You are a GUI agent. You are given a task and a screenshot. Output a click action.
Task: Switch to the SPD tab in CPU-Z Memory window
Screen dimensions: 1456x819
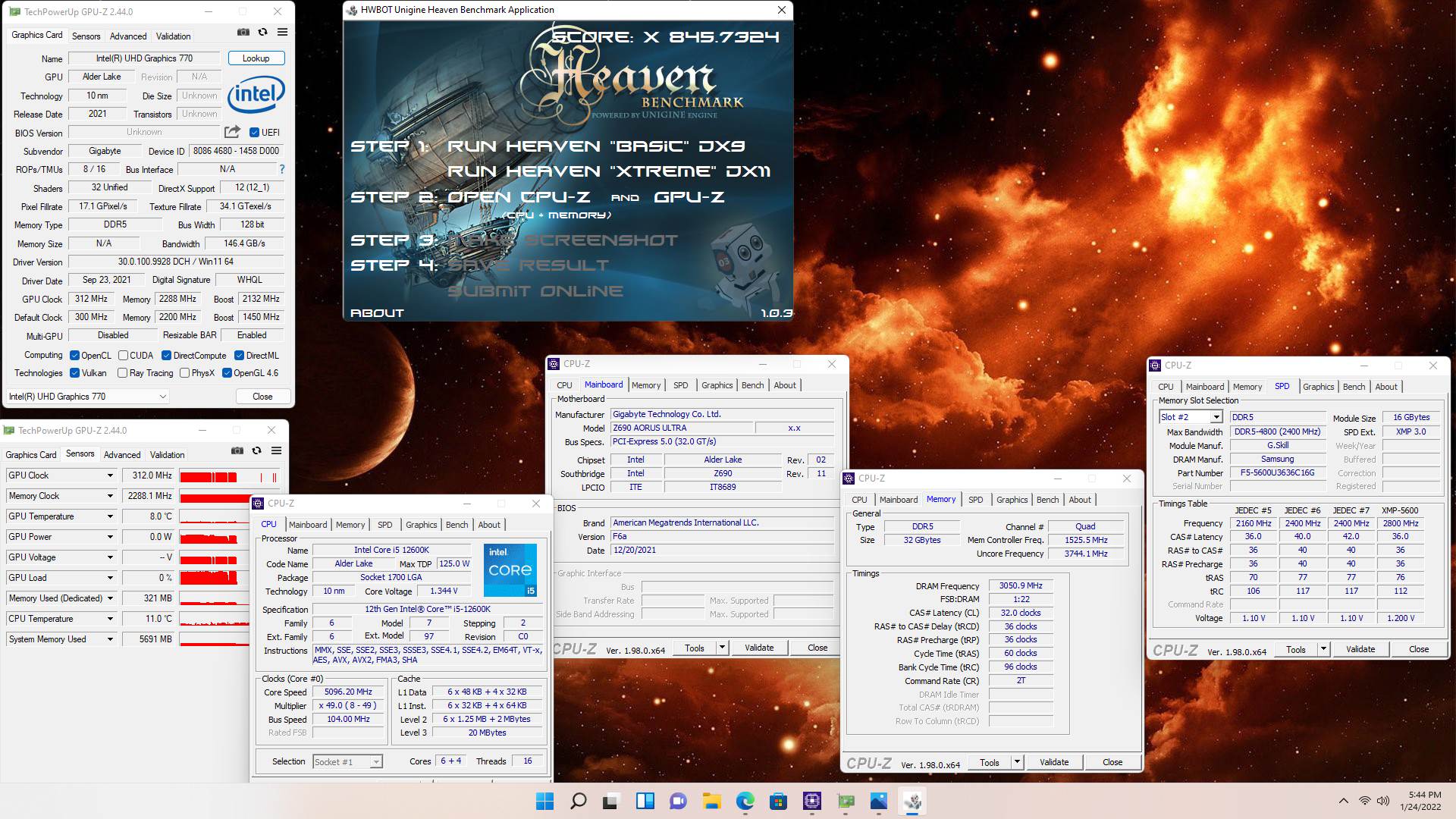click(975, 500)
